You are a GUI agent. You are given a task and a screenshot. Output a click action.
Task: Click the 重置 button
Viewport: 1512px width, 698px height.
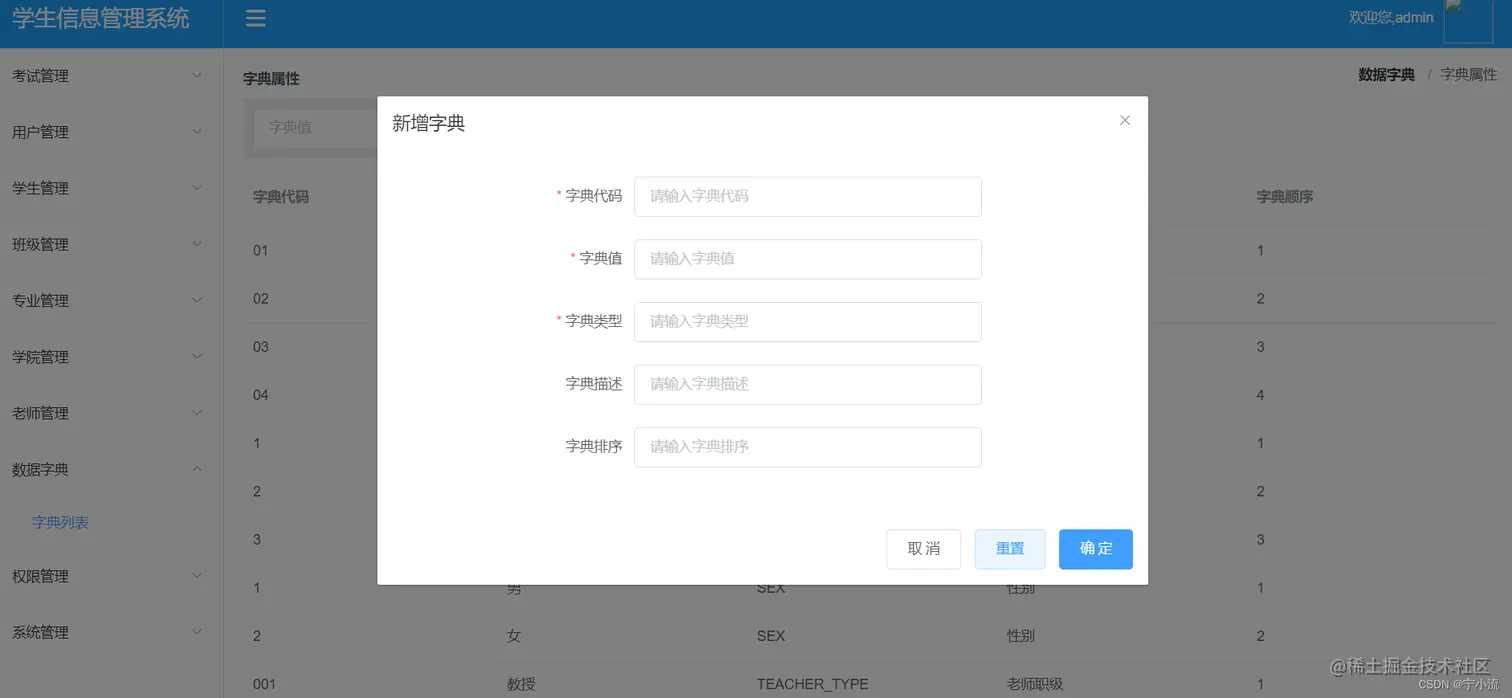[x=1010, y=549]
